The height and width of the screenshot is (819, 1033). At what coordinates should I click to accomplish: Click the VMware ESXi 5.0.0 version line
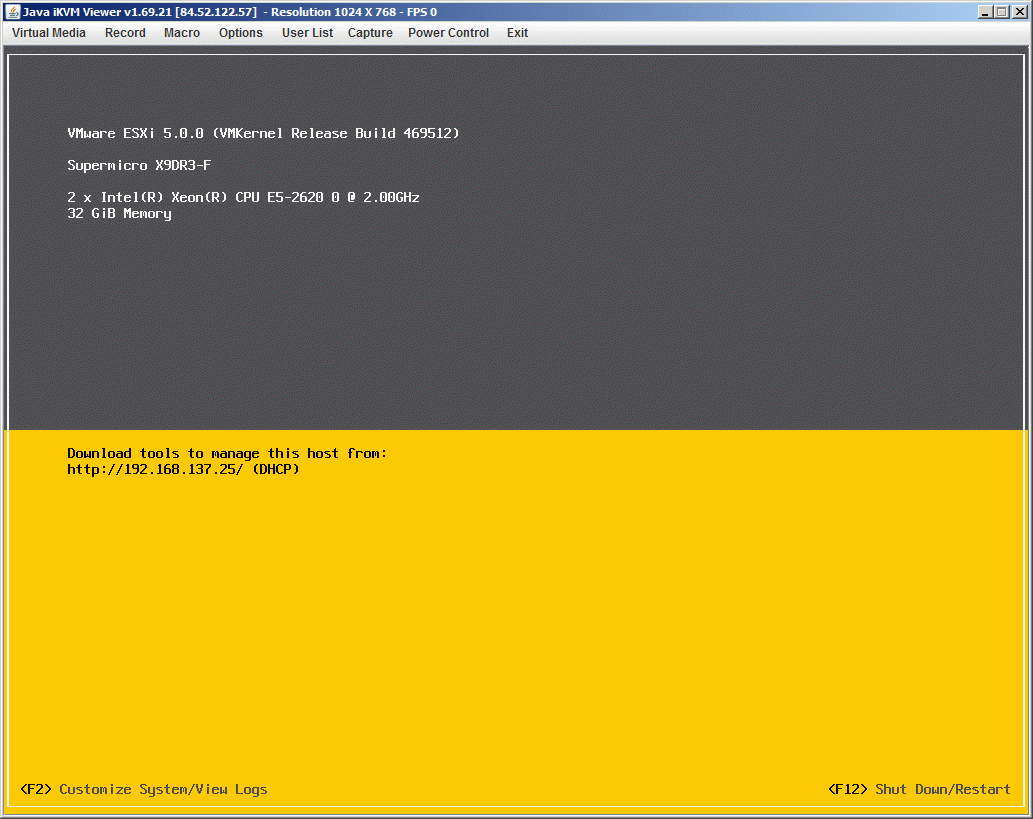click(x=263, y=133)
